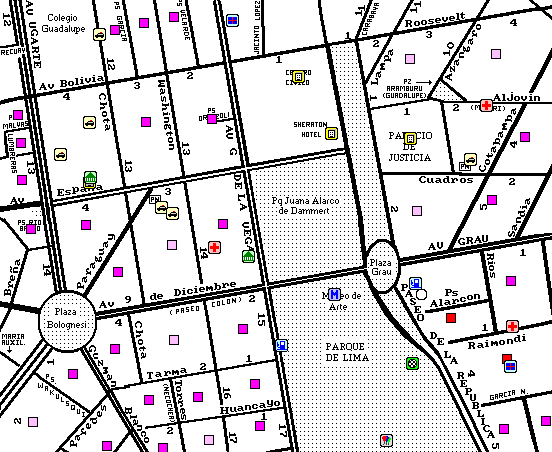
Task: Select the red square marker on Ps Alarcon
Action: (x=451, y=318)
